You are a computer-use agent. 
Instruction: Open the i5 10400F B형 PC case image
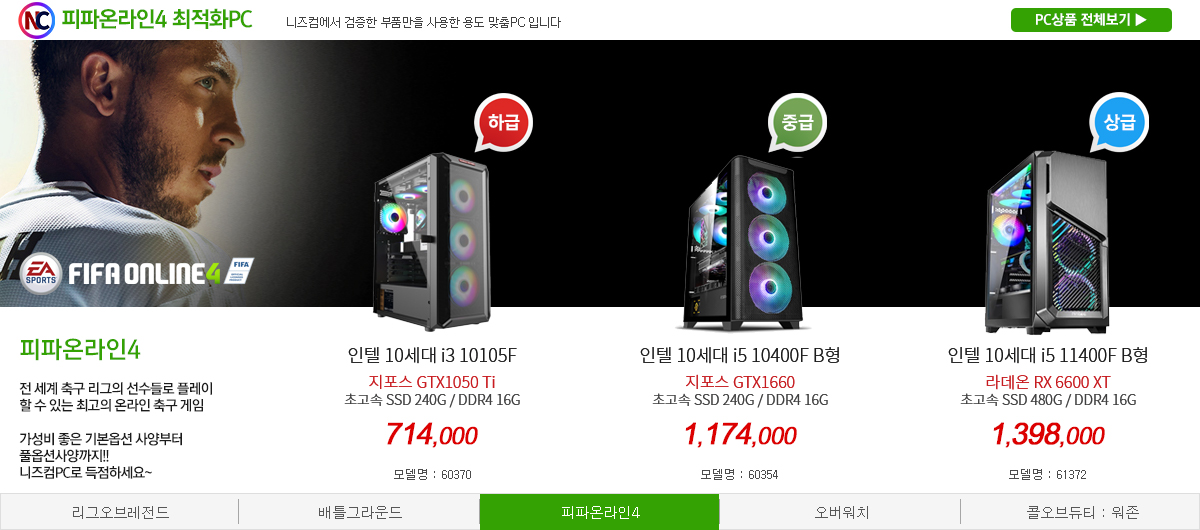pyautogui.click(x=740, y=242)
